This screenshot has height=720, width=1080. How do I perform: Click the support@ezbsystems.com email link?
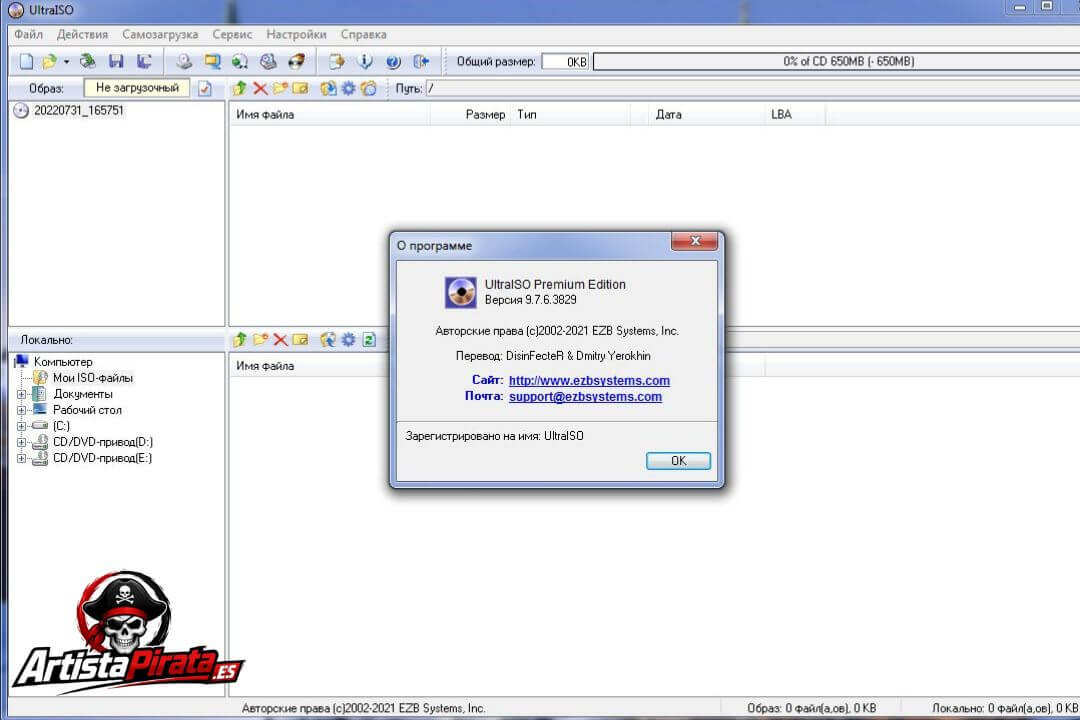click(x=585, y=396)
